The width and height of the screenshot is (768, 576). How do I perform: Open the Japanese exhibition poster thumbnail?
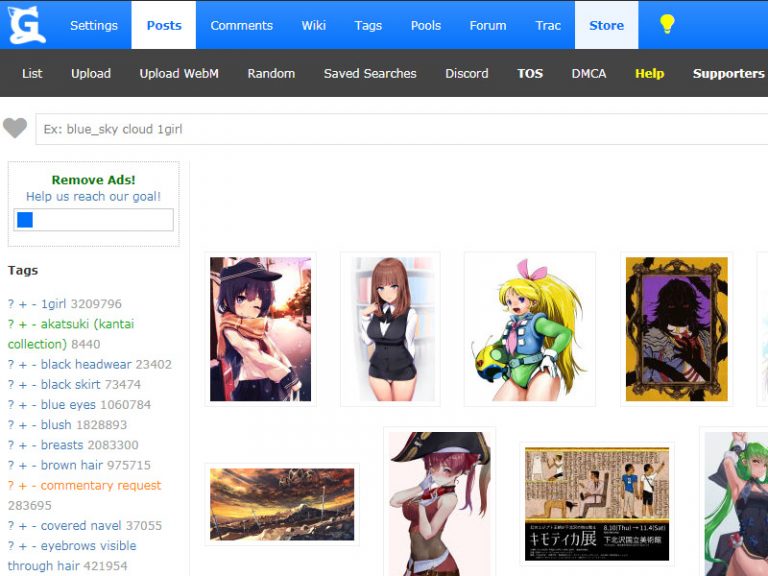(x=597, y=504)
